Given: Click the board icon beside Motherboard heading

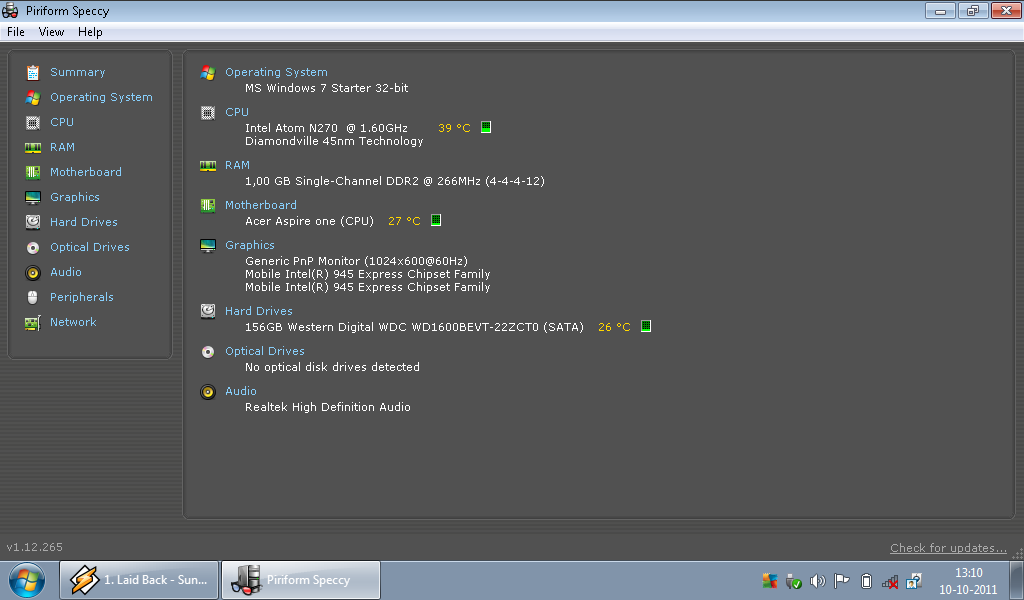Looking at the screenshot, I should coord(208,206).
